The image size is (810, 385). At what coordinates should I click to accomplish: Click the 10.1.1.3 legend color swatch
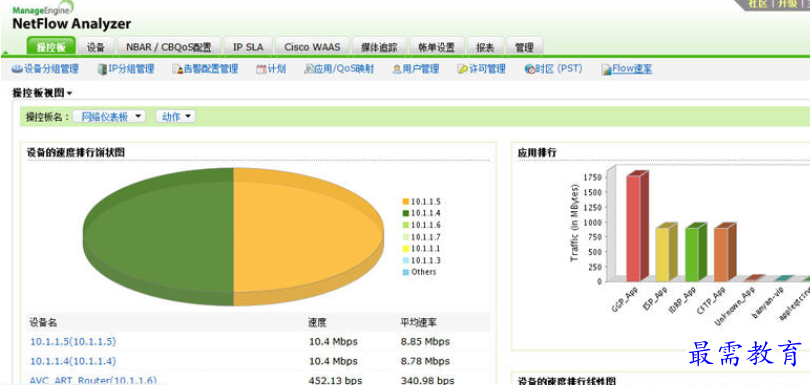(x=406, y=260)
